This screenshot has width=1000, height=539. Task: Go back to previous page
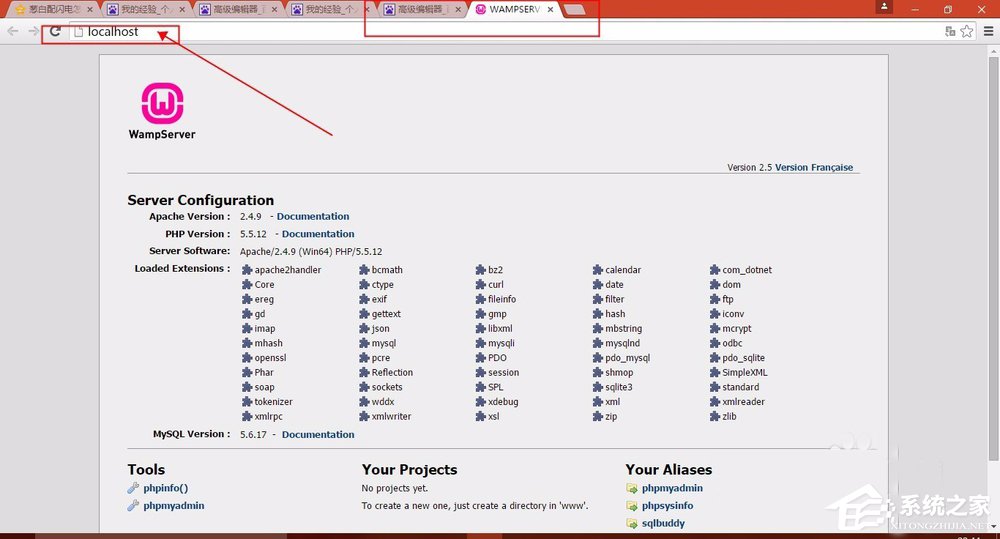(x=13, y=32)
